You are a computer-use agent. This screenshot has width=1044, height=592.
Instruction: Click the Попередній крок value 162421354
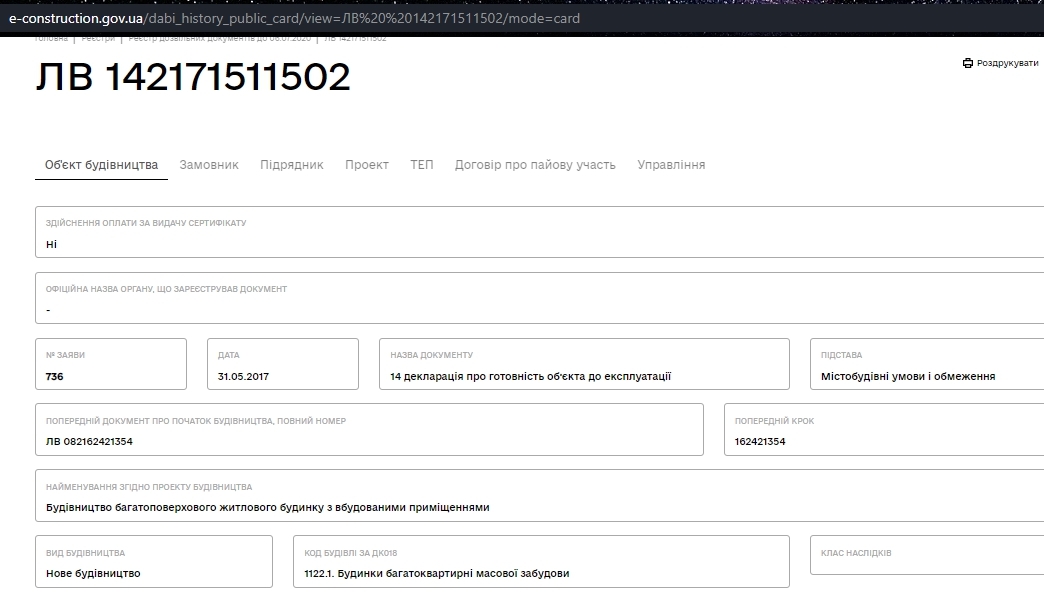pyautogui.click(x=760, y=442)
